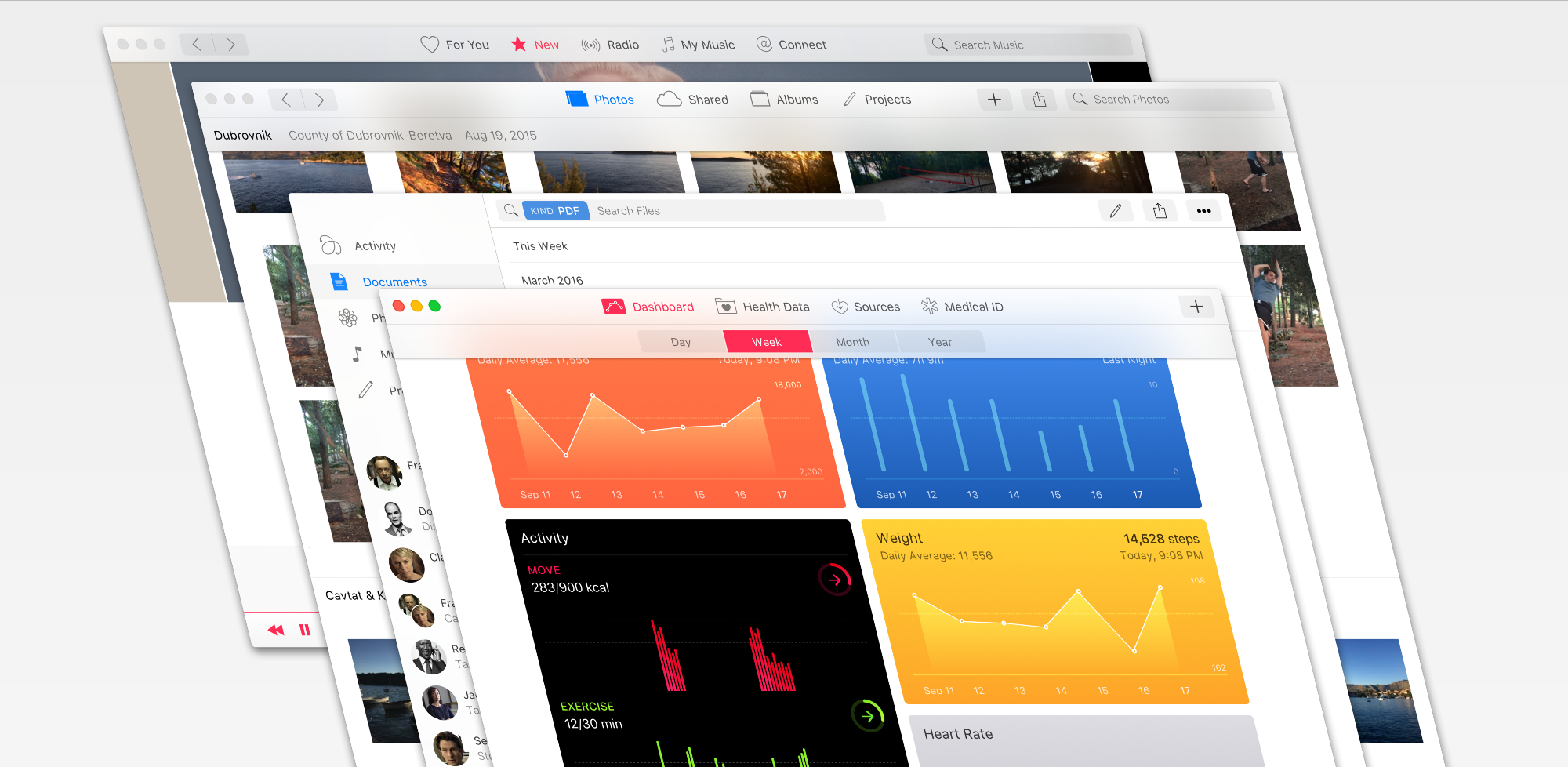Open Projects tab in Photos window
1568x767 pixels.
coord(877,100)
